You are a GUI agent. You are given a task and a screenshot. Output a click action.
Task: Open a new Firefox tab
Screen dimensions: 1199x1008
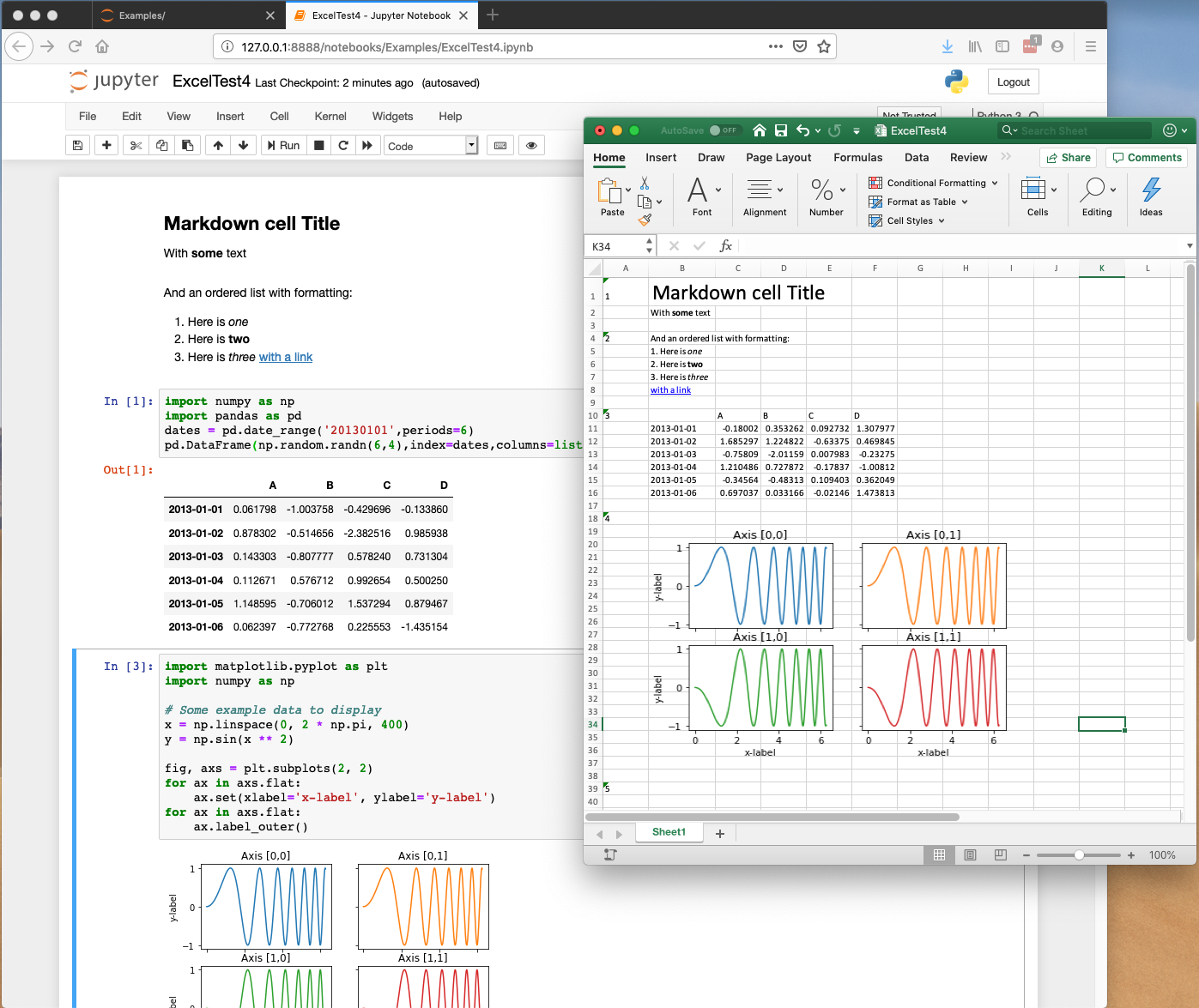(493, 15)
